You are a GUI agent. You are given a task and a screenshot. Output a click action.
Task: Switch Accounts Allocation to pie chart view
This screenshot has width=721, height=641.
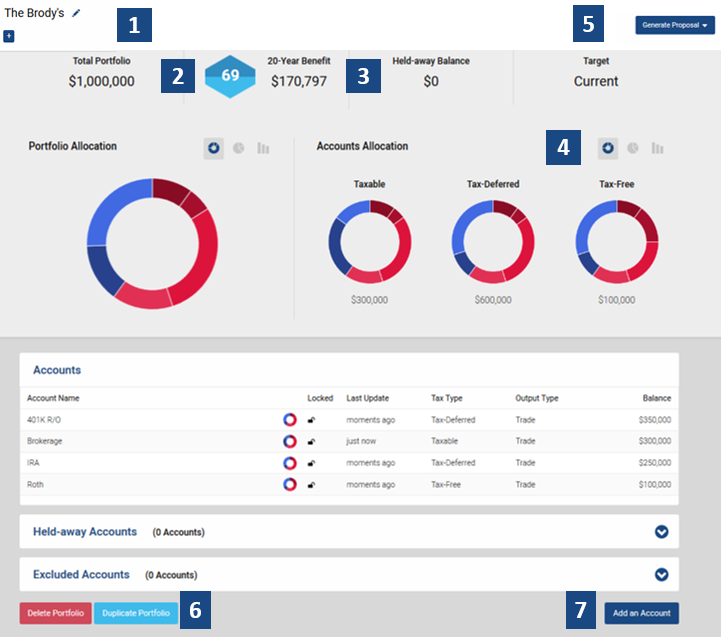pos(633,148)
